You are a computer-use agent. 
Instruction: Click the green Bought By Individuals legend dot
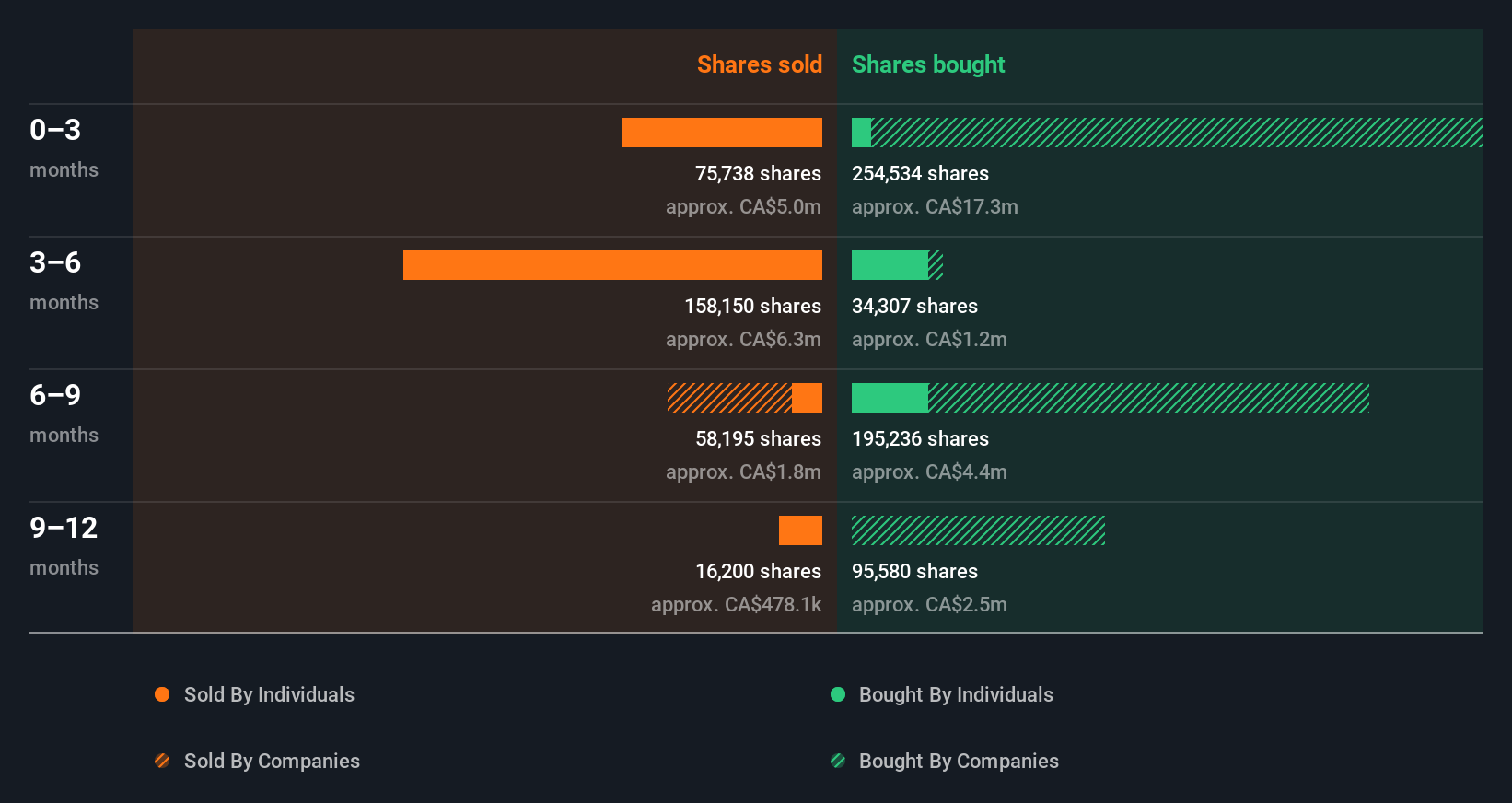[x=838, y=694]
